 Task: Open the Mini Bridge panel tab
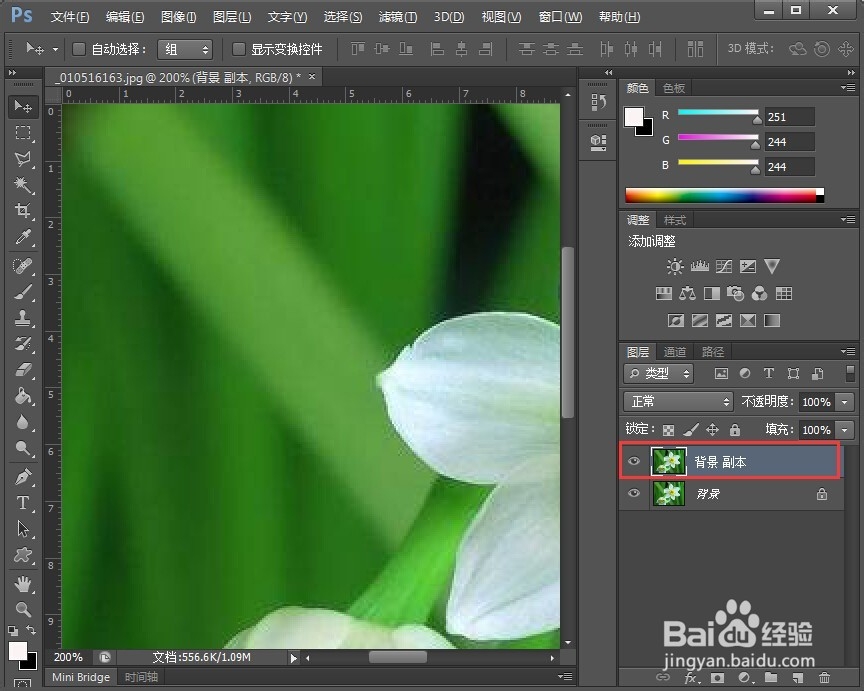pyautogui.click(x=81, y=677)
